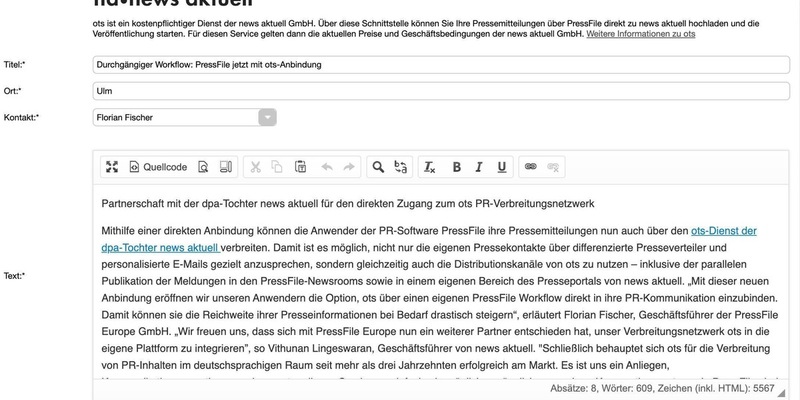Viewport: 800px width, 400px height.
Task: Follow the ots-Dienst der dpa-Tochter link in text
Action: [x=723, y=231]
